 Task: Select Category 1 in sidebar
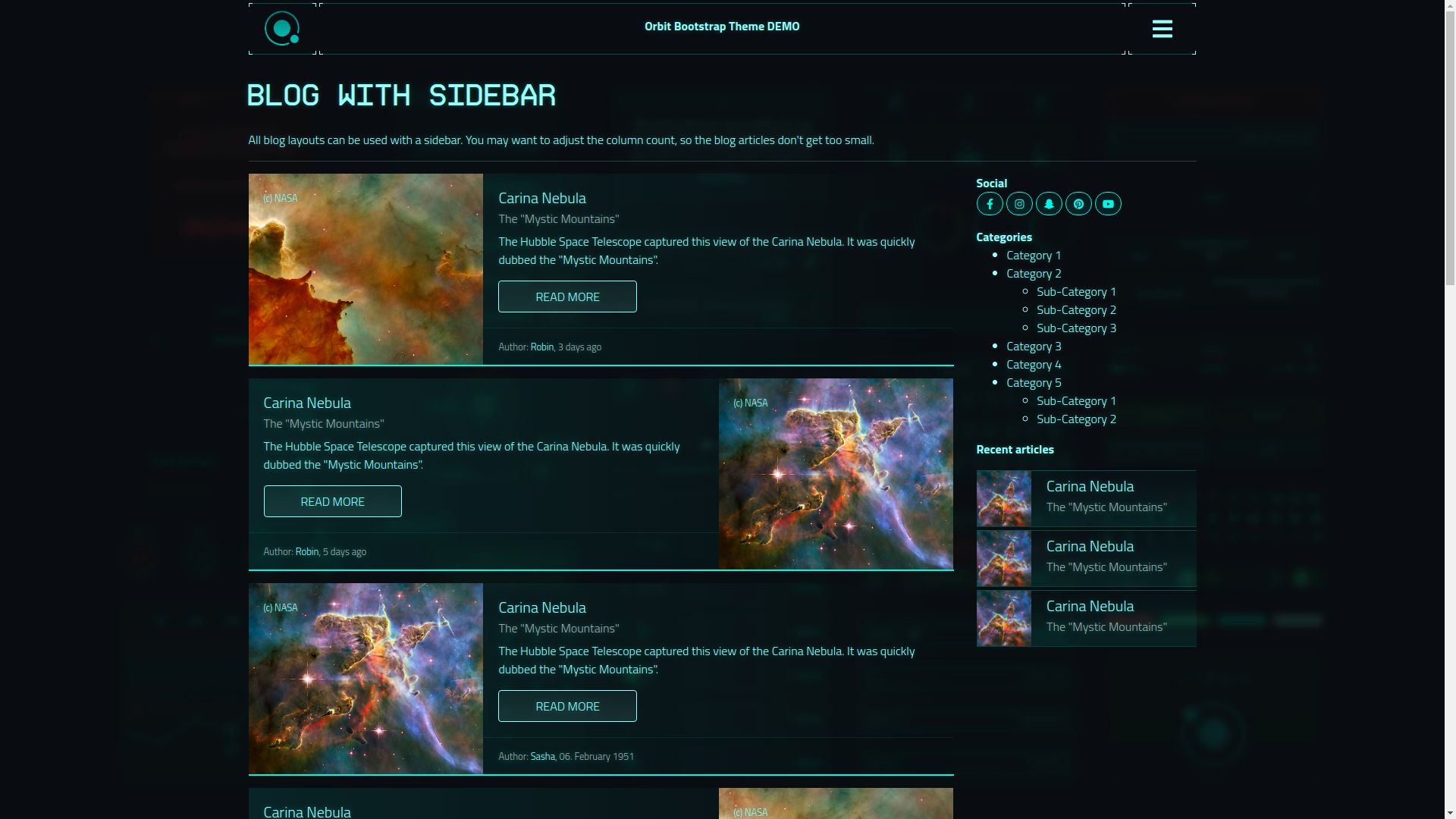(1034, 256)
